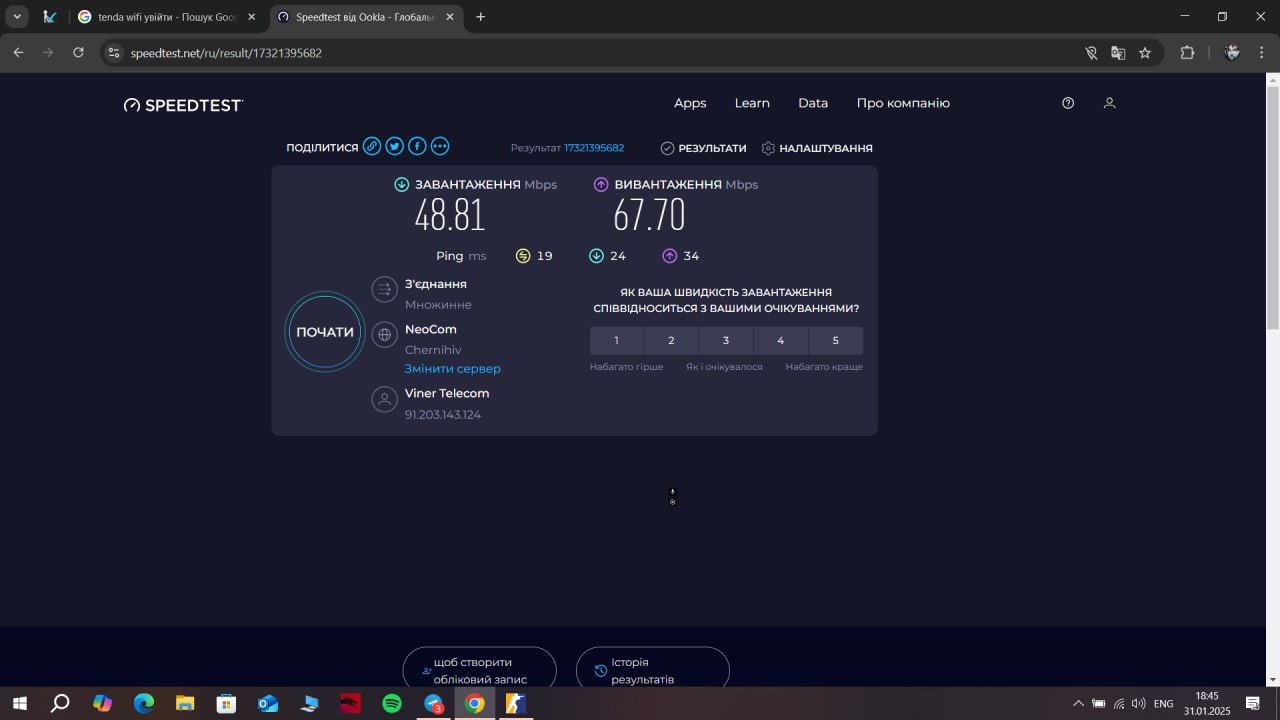Open Microsoft Store from the taskbar
The image size is (1280, 720).
point(226,703)
